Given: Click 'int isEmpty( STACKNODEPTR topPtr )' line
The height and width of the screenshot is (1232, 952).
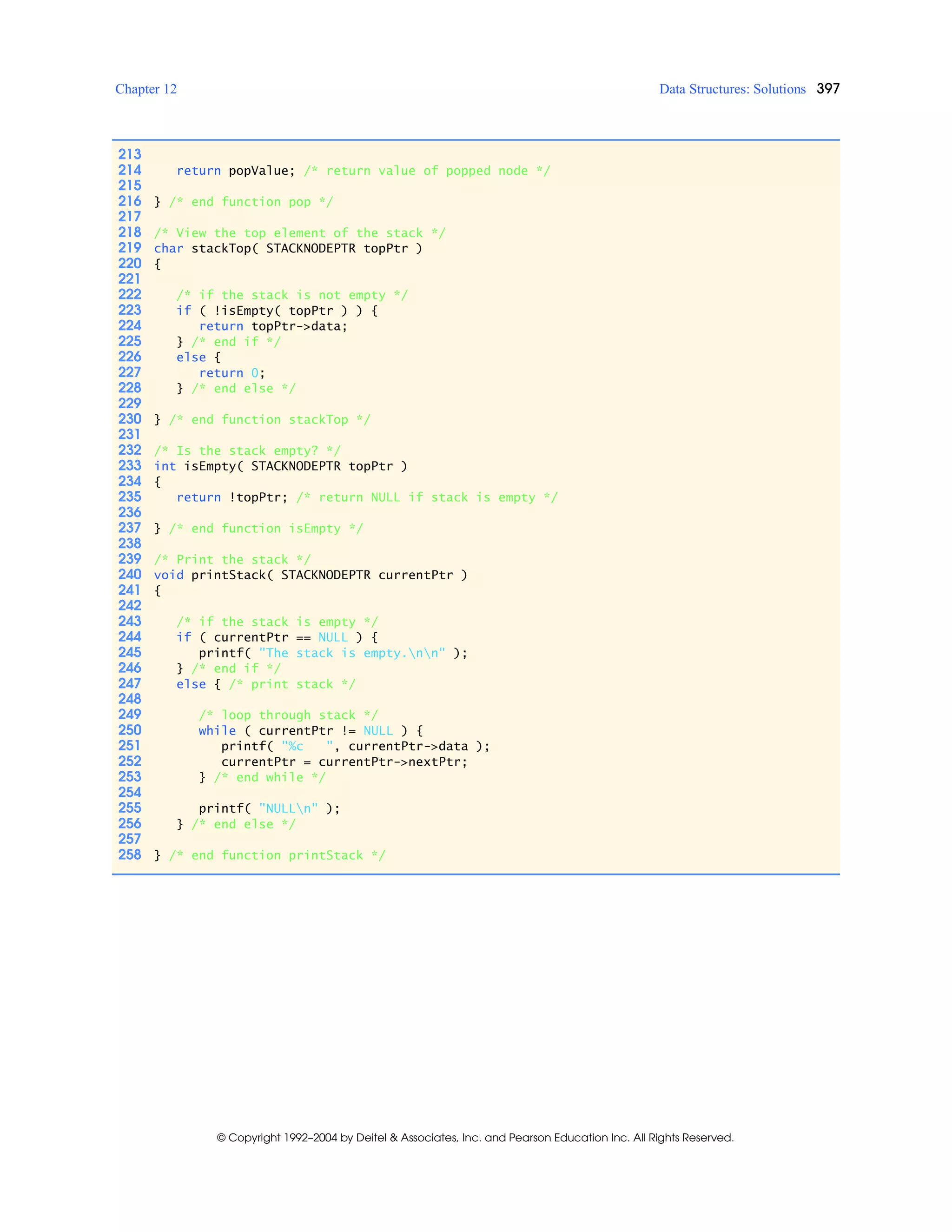Looking at the screenshot, I should click(x=280, y=466).
